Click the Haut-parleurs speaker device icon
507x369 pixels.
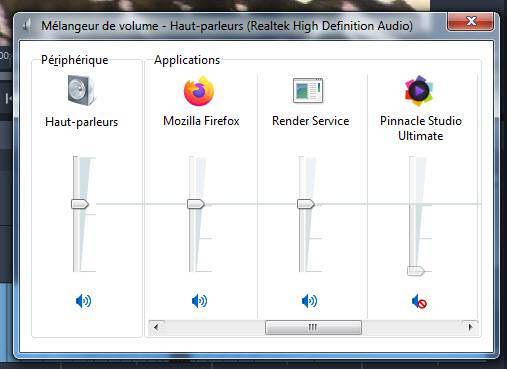click(x=81, y=90)
